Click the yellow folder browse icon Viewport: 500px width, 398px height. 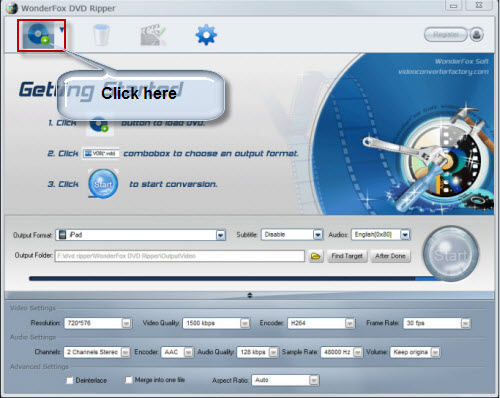316,256
